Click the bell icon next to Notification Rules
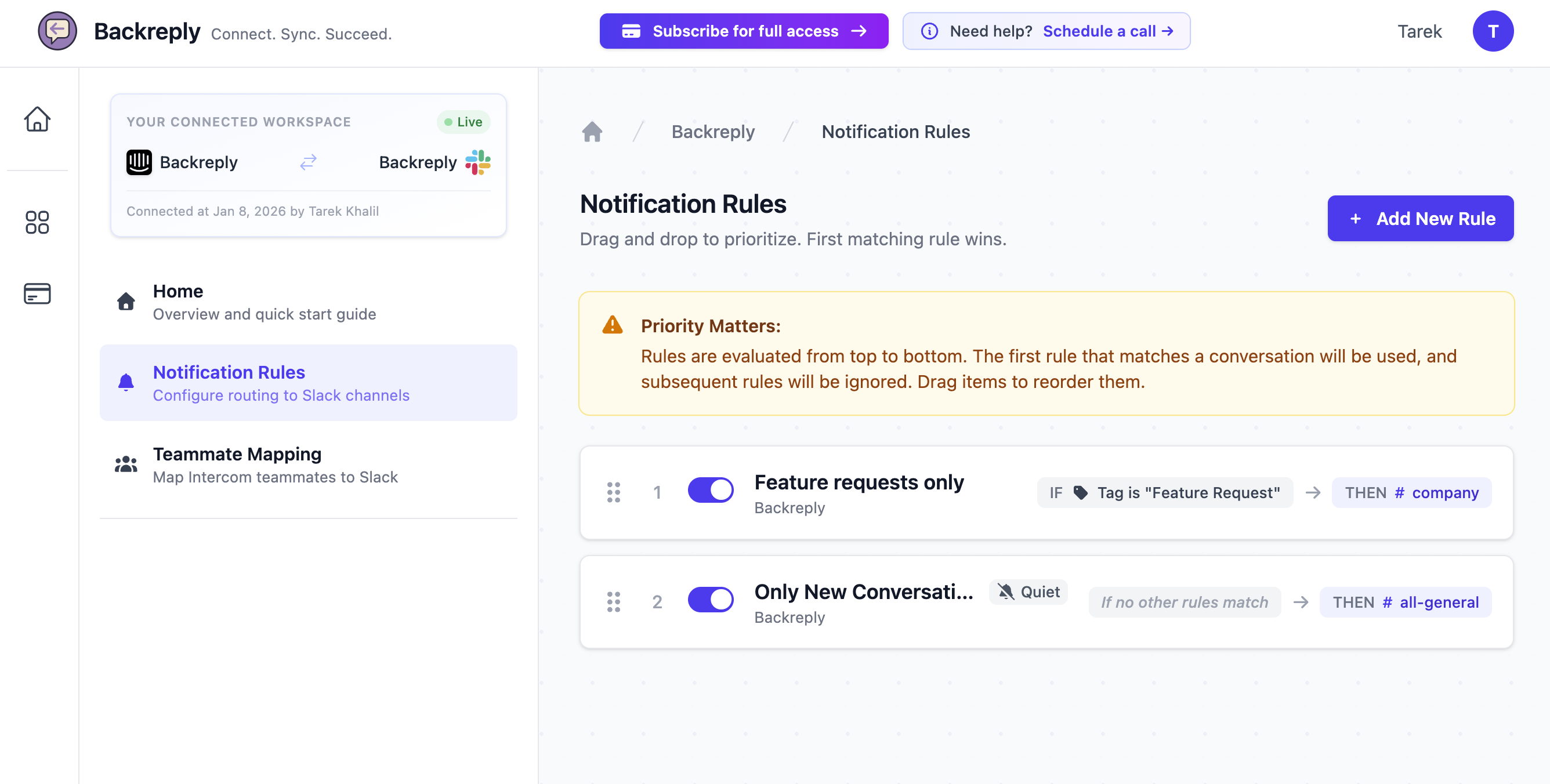 click(126, 383)
